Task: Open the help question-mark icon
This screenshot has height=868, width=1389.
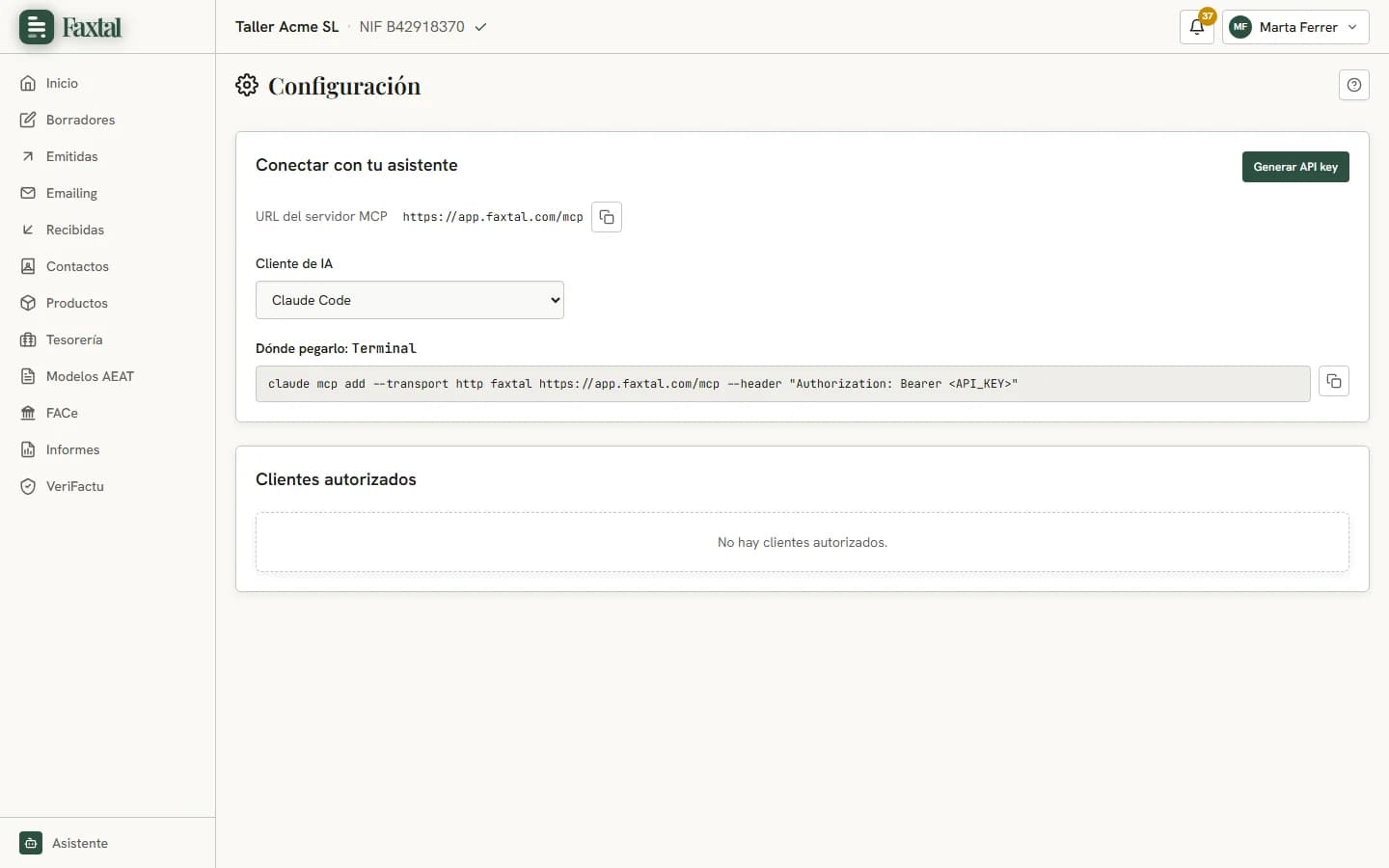Action: tap(1354, 85)
